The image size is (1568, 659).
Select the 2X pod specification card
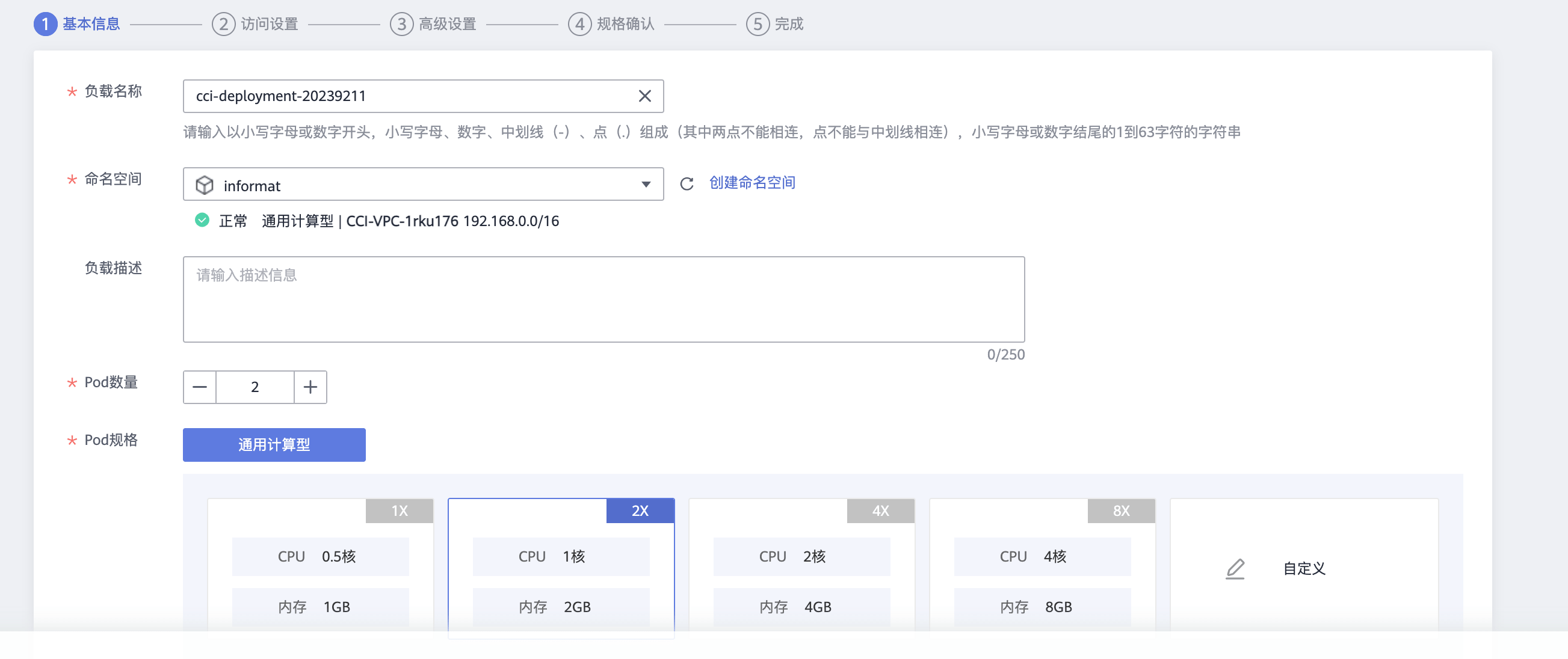561,569
